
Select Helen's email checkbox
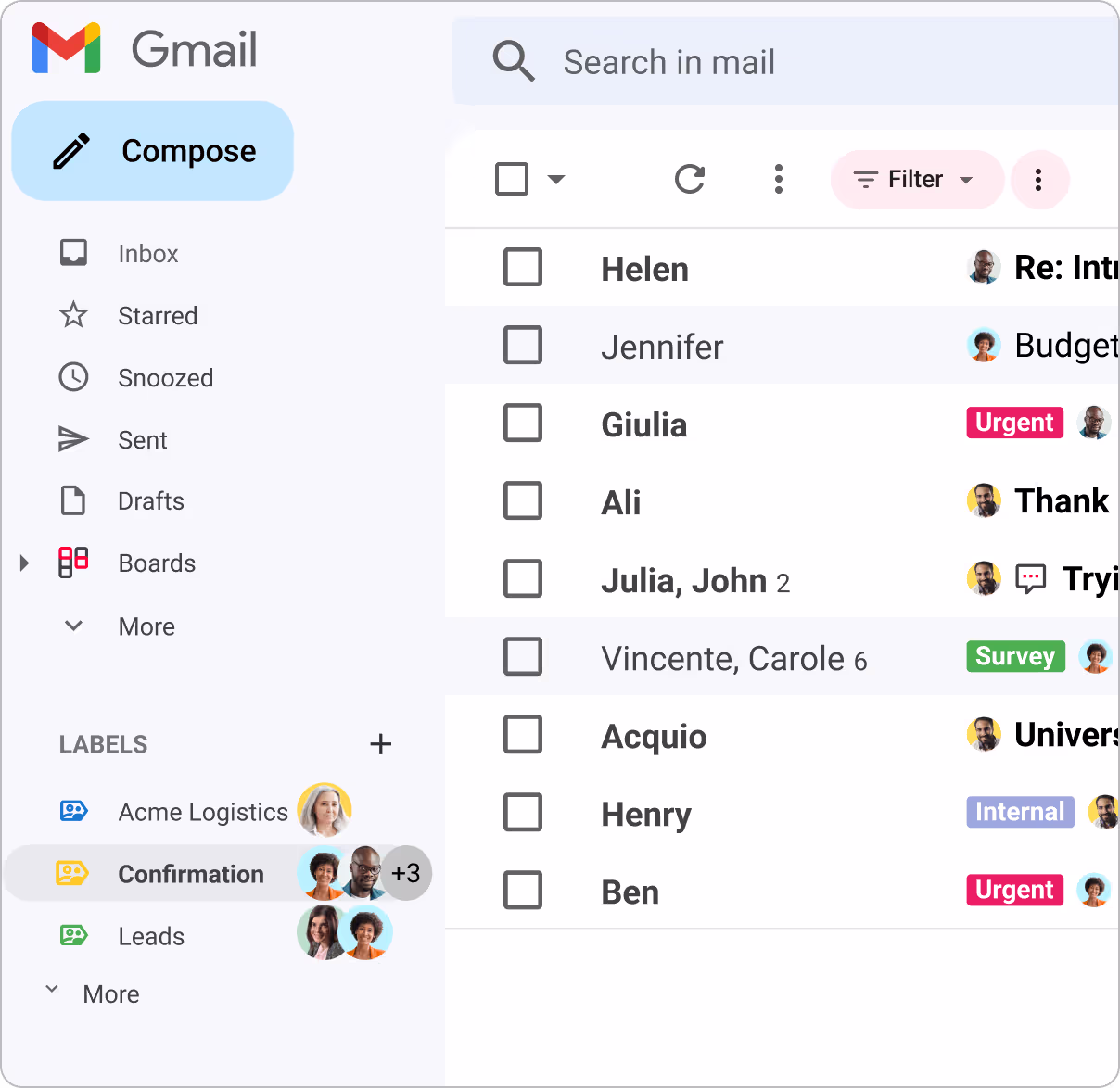[523, 267]
